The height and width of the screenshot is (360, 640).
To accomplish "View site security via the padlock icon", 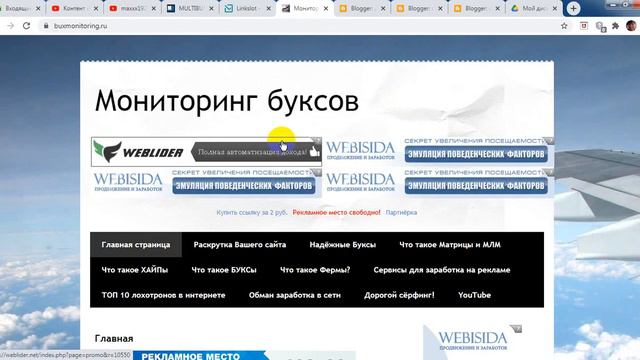I will tap(46, 26).
